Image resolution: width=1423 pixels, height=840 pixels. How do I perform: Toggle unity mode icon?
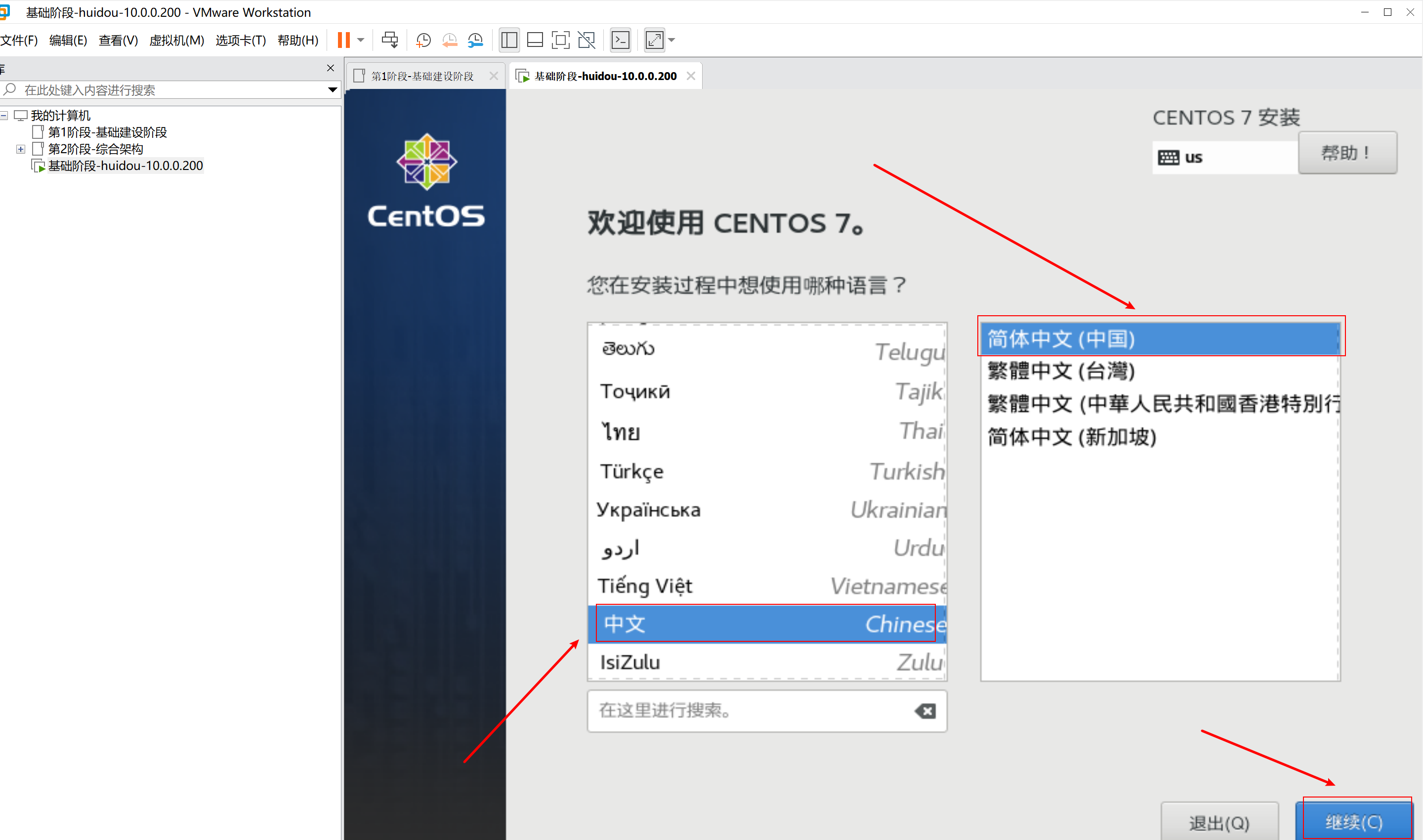pyautogui.click(x=586, y=40)
